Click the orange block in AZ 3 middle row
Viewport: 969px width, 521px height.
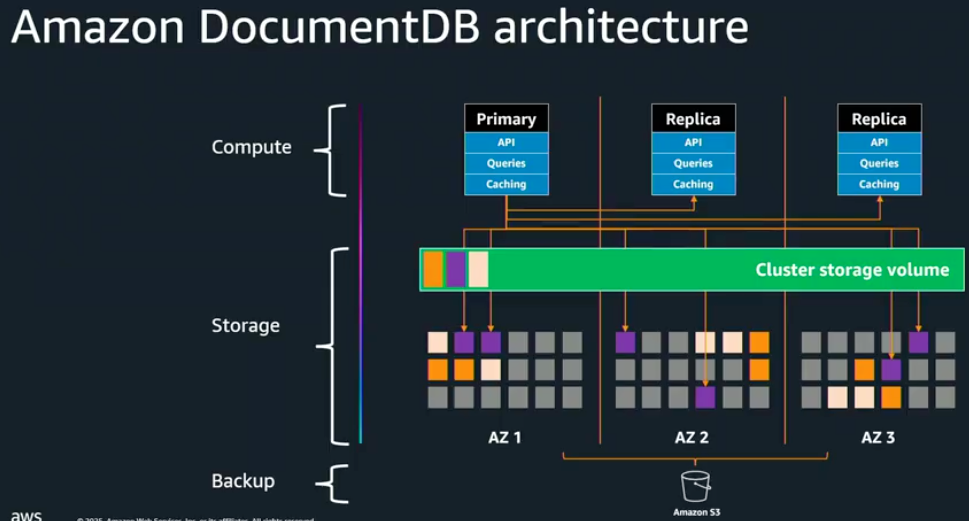point(865,370)
